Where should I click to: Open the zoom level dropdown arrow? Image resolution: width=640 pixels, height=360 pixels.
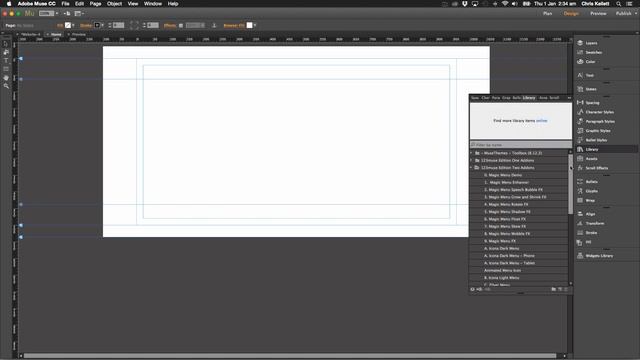[57, 13]
